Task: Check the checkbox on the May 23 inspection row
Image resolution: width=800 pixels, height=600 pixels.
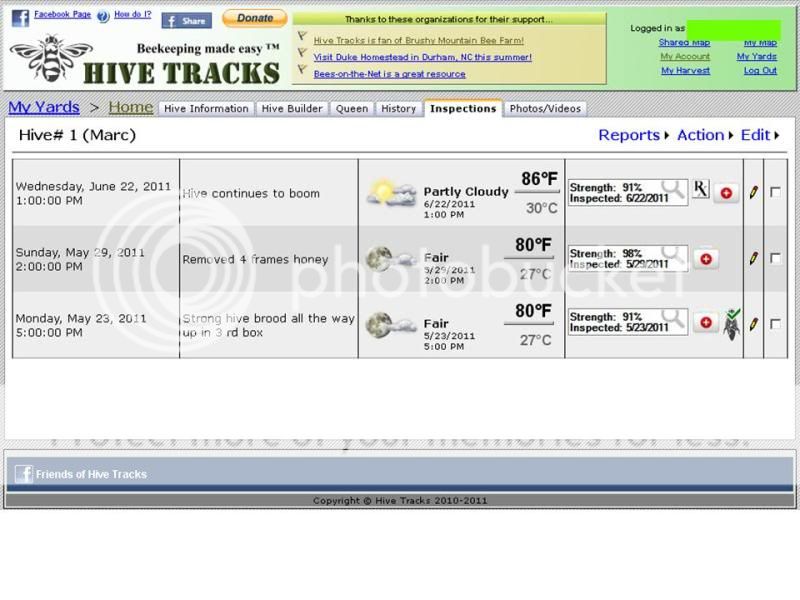Action: (x=775, y=323)
